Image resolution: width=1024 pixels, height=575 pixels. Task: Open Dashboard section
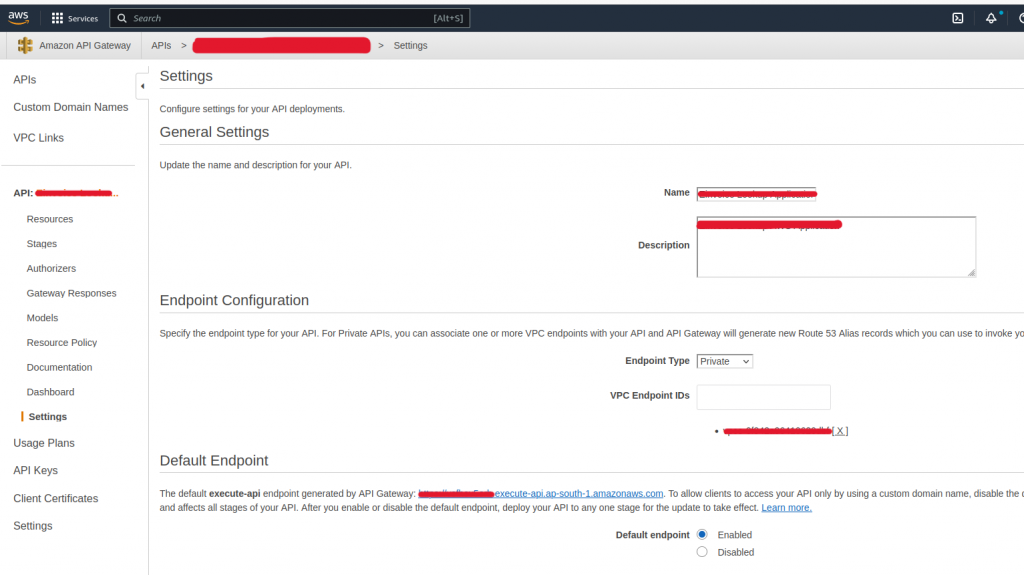click(x=50, y=392)
